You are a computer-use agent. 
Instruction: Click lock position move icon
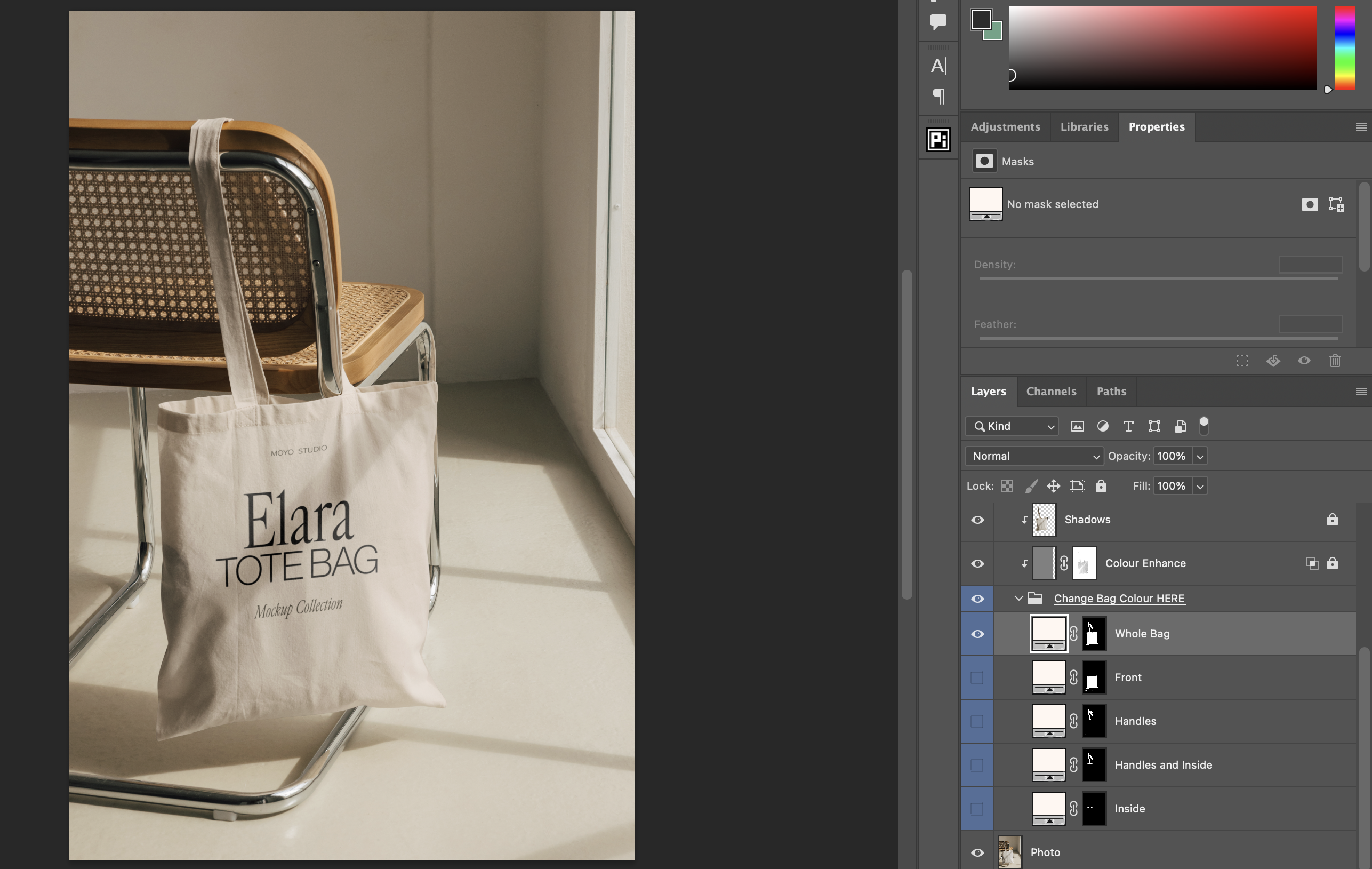1053,486
